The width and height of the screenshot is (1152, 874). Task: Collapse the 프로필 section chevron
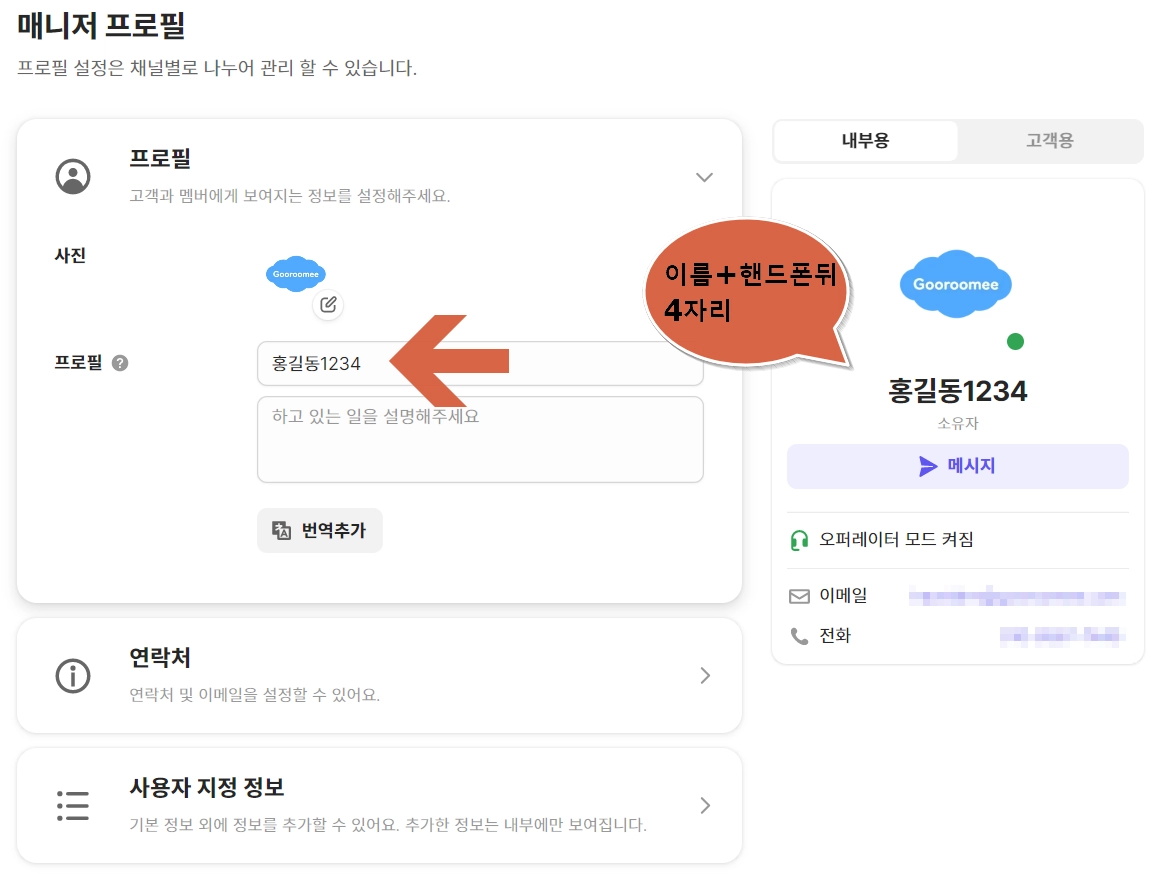pyautogui.click(x=704, y=177)
